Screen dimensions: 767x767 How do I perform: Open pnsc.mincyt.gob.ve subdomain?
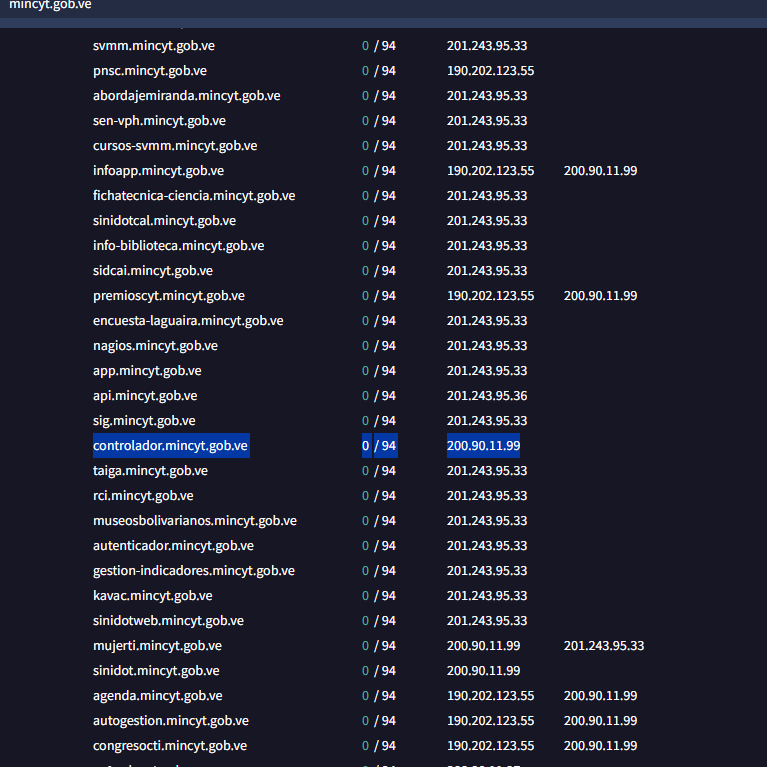[x=150, y=70]
